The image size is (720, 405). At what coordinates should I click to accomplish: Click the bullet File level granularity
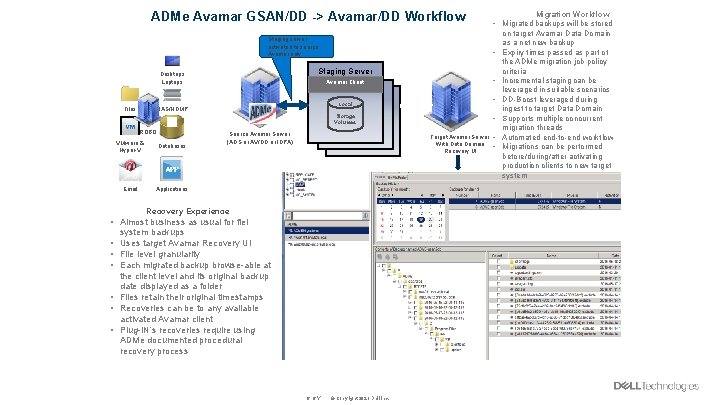coord(160,254)
